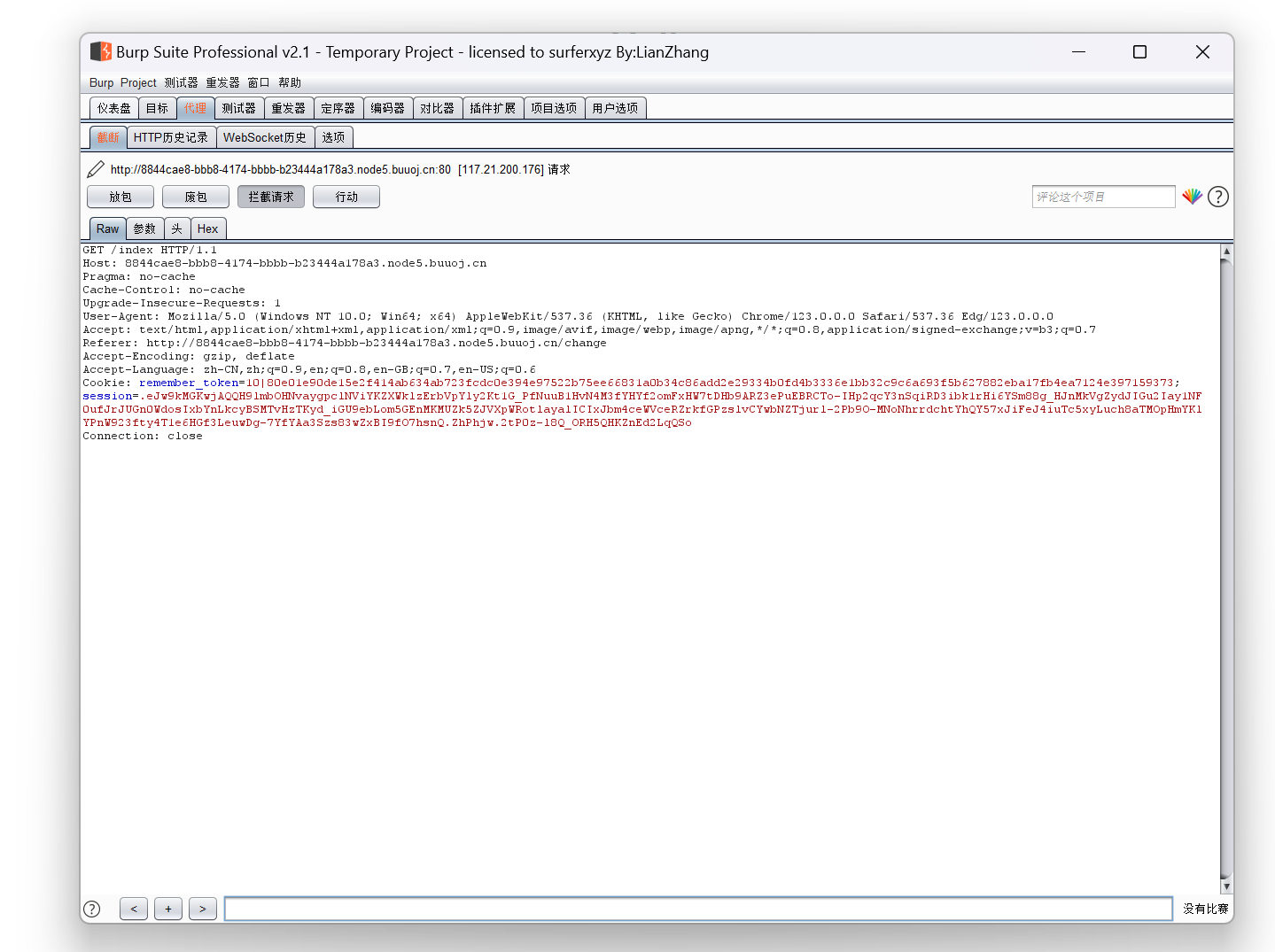Click the Burp Suite logo in title bar

point(101,52)
